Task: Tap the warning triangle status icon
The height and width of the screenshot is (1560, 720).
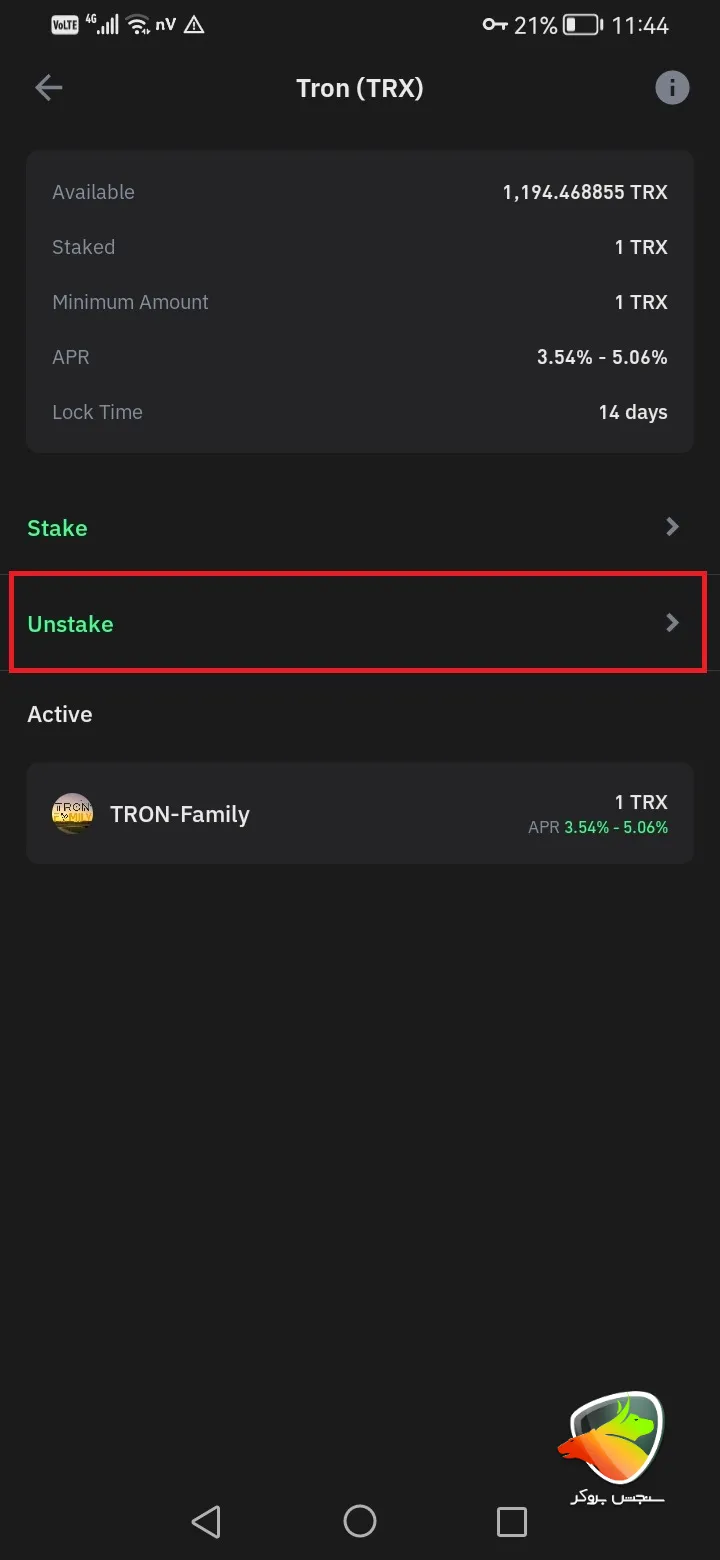Action: 194,25
